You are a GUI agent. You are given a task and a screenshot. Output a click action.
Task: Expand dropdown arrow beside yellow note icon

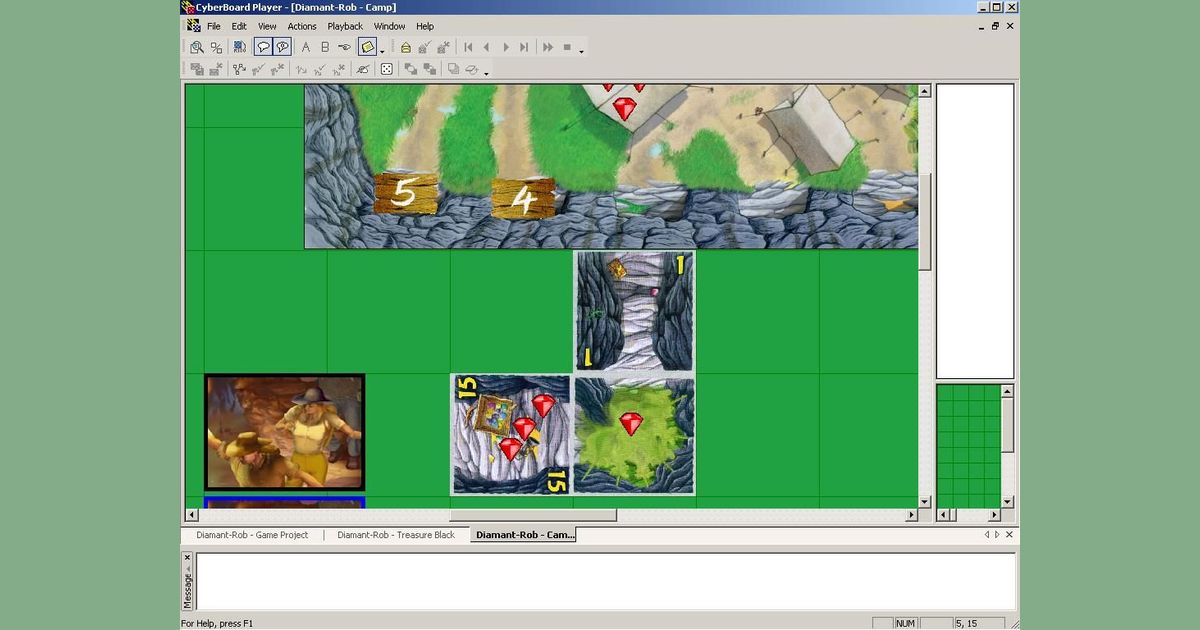point(382,51)
